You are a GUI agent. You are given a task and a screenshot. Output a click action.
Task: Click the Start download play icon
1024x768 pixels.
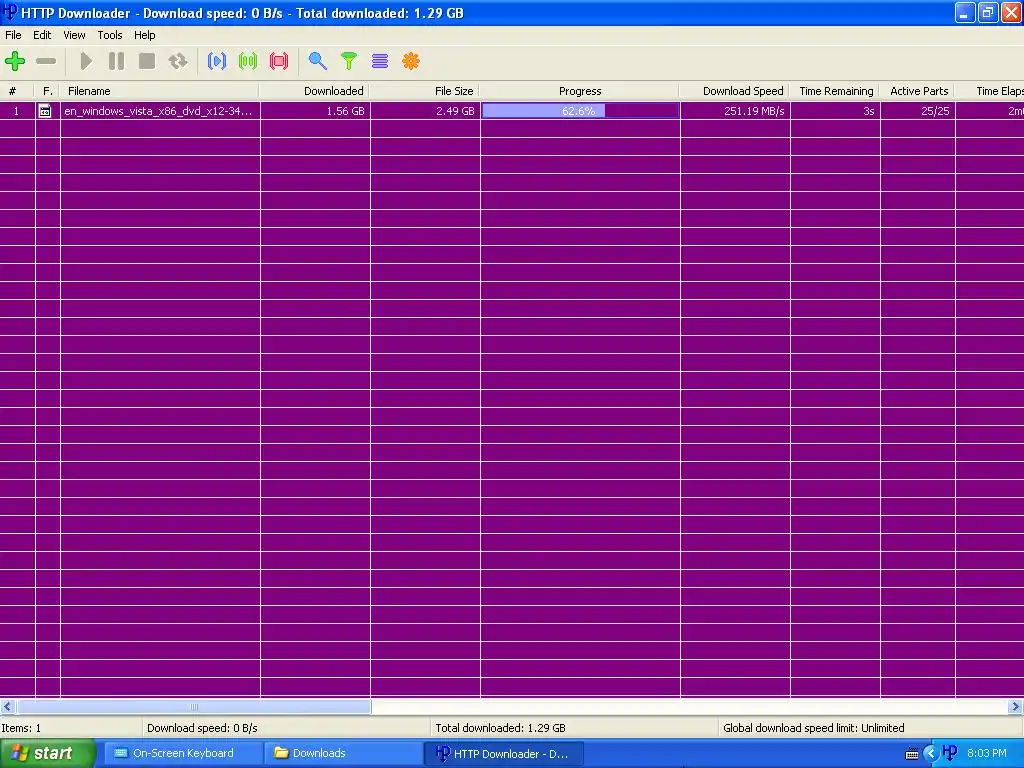coord(86,61)
